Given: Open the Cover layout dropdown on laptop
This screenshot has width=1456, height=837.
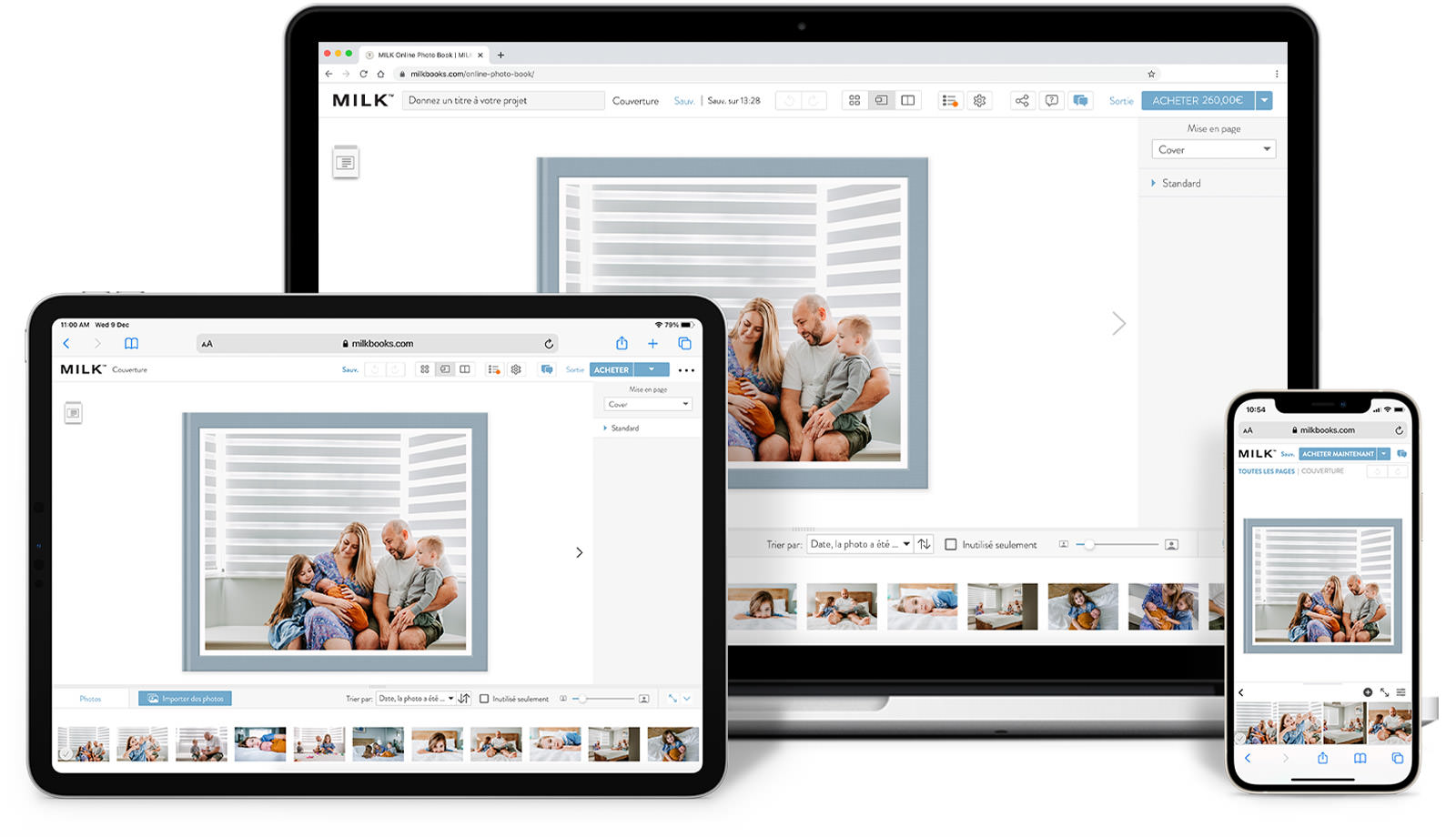Looking at the screenshot, I should pyautogui.click(x=1213, y=149).
